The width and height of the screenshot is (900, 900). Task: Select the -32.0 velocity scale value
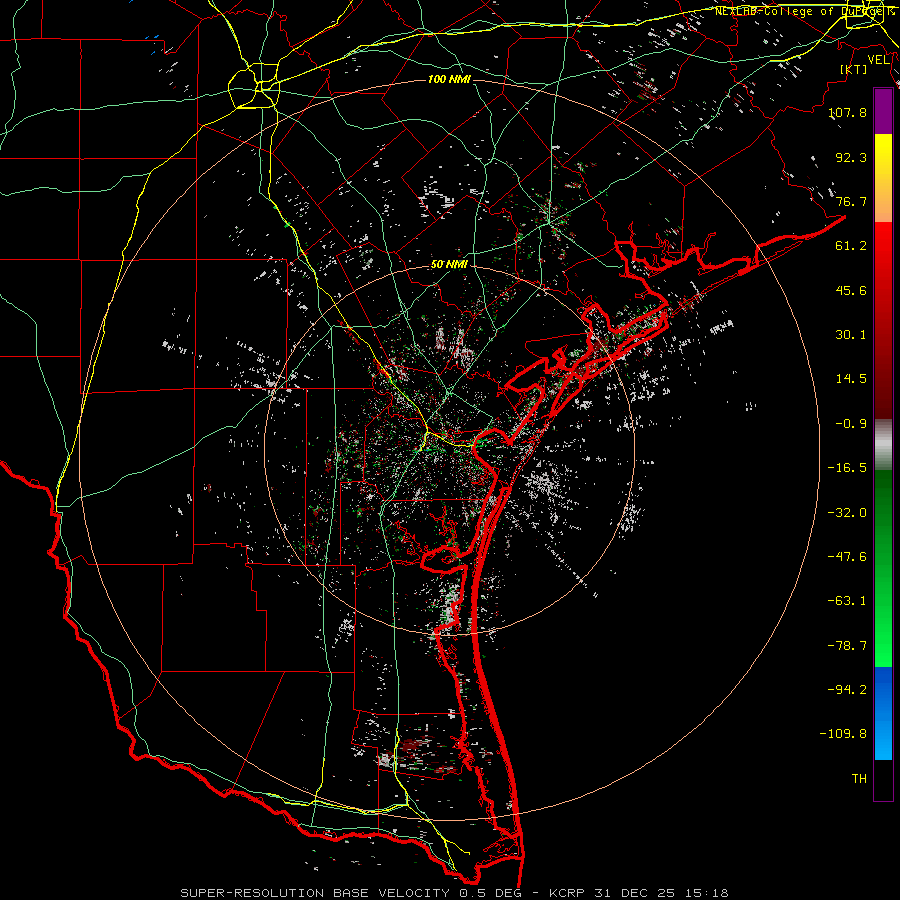[x=848, y=513]
